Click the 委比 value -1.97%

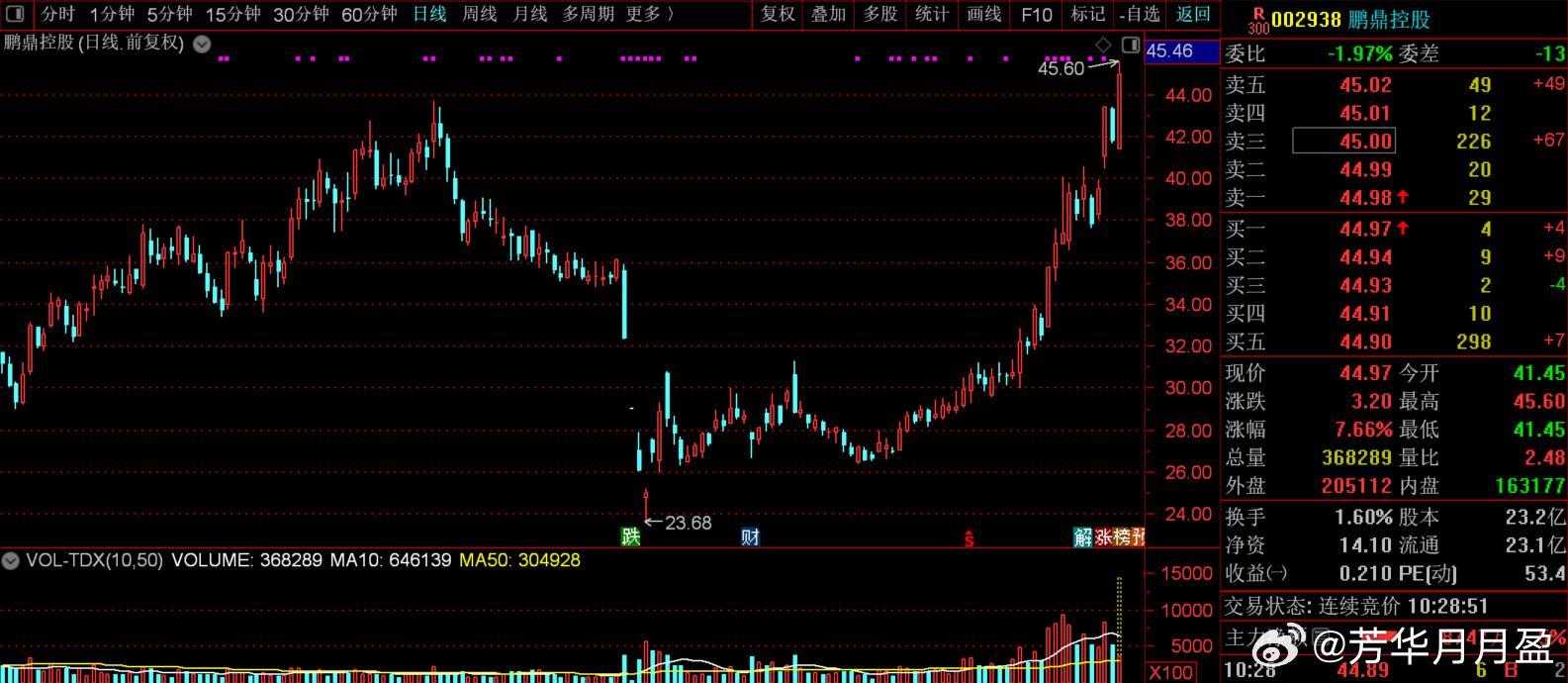(1359, 53)
